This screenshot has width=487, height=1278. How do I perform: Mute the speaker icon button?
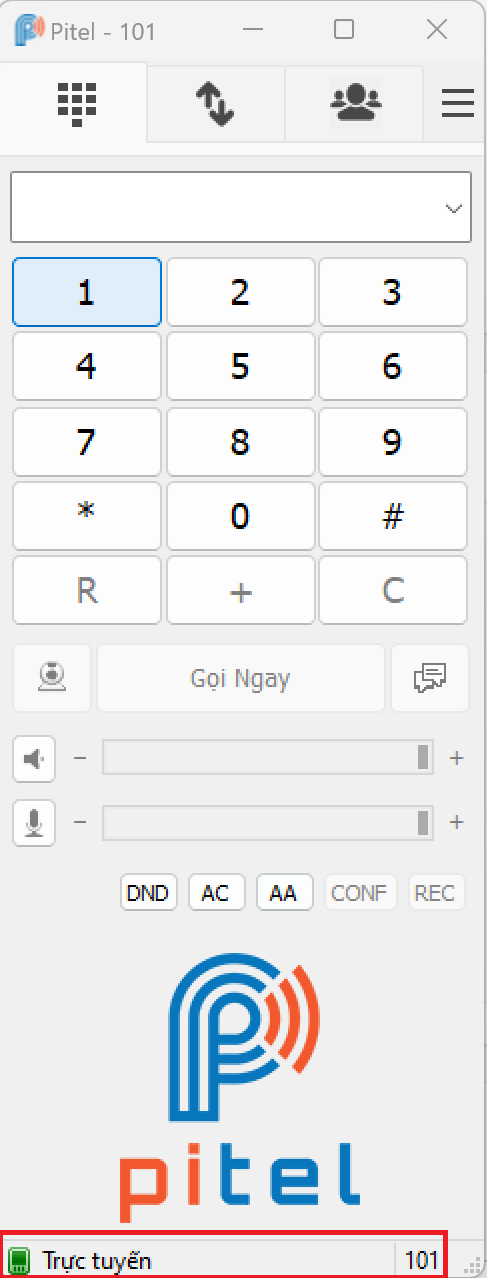point(34,759)
